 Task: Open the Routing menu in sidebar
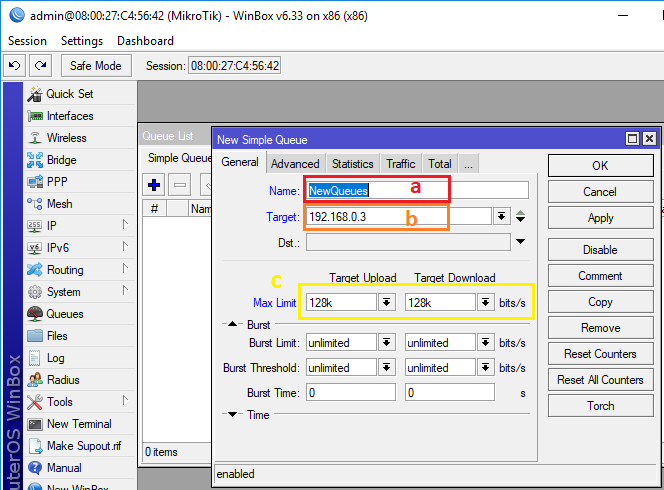tap(80, 270)
